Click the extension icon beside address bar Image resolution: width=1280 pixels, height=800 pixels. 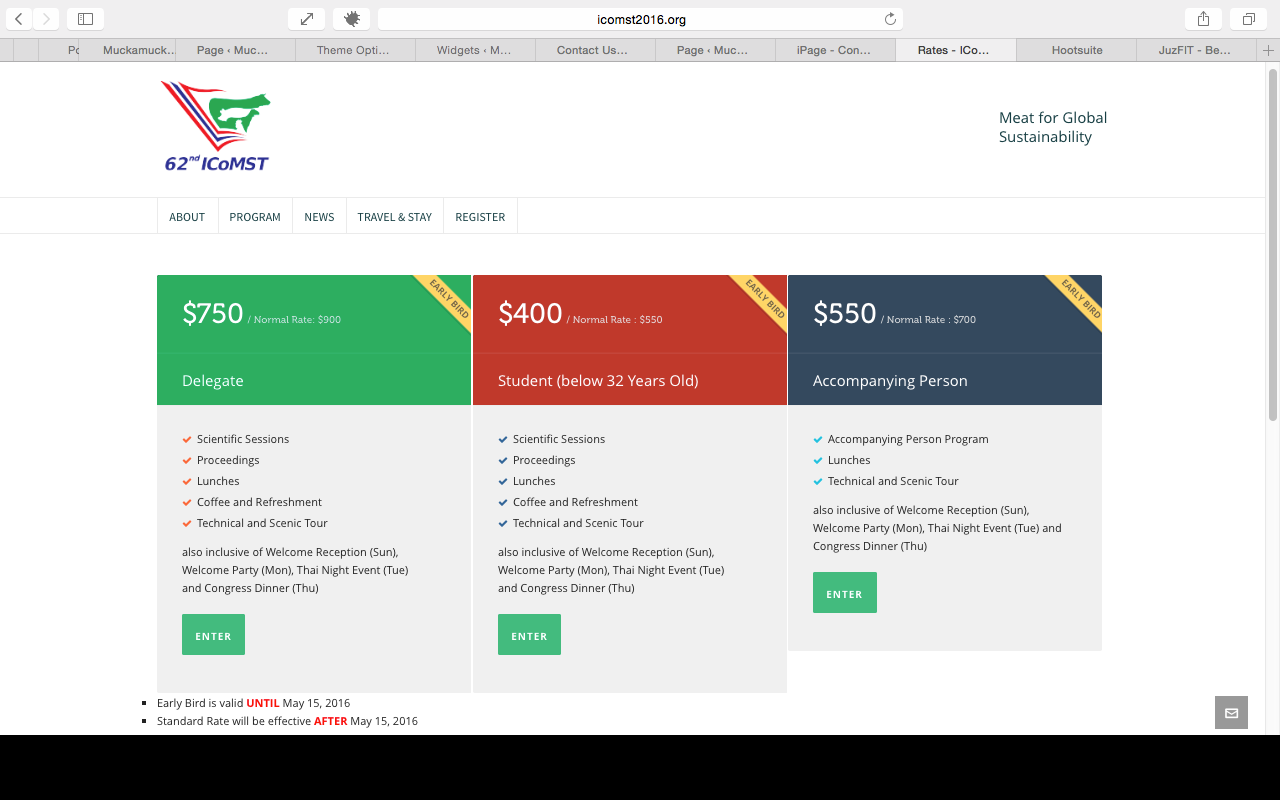pyautogui.click(x=351, y=19)
